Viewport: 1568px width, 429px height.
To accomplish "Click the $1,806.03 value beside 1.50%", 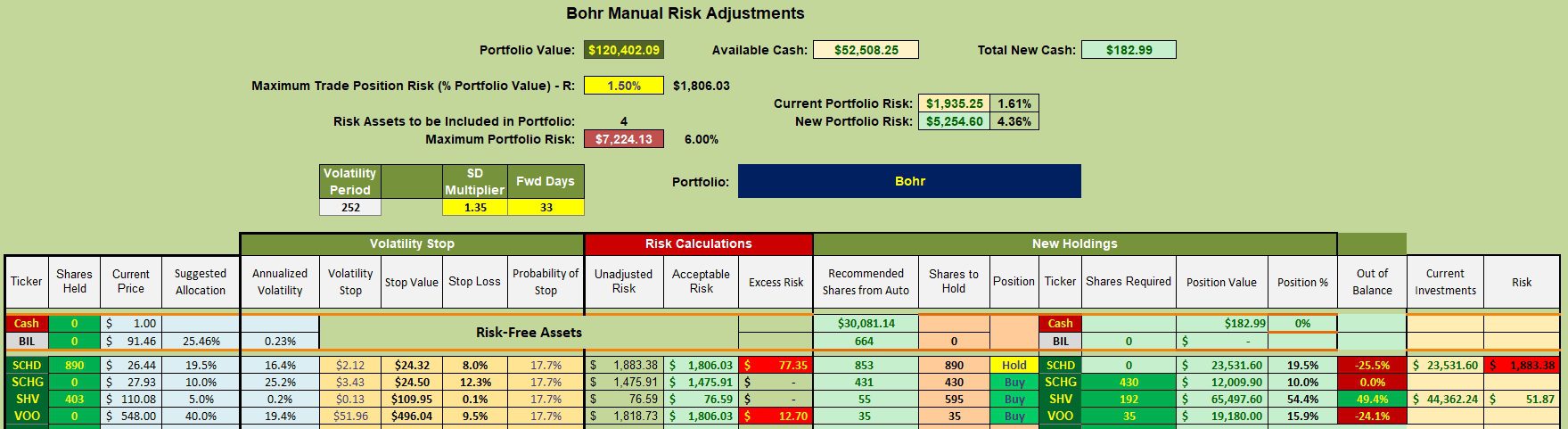I will [702, 86].
